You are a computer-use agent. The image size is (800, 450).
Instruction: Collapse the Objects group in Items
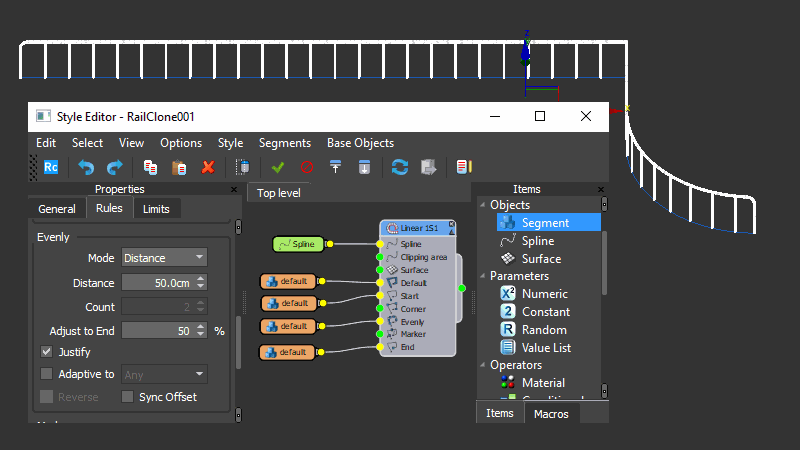482,205
